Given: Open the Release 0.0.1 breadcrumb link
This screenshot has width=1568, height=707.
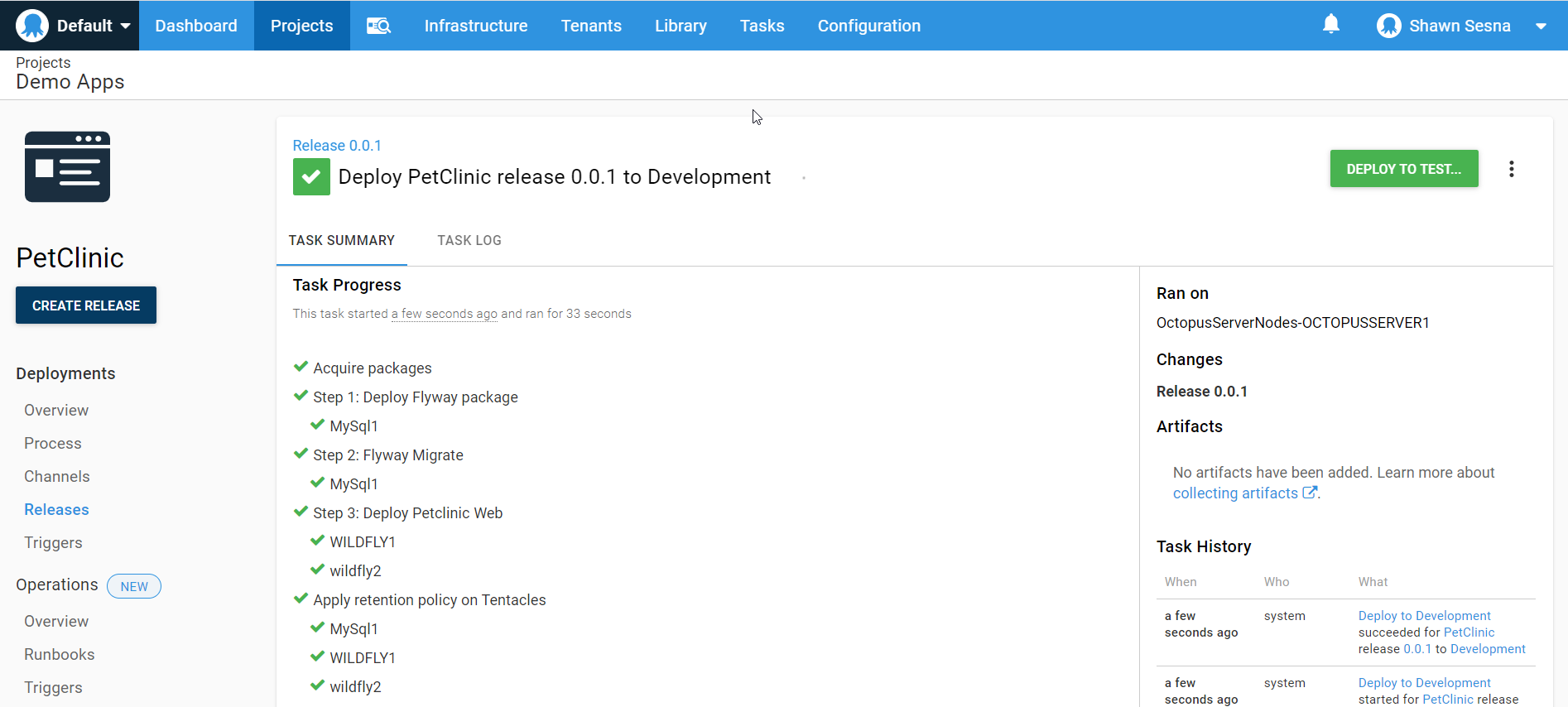Looking at the screenshot, I should 337,146.
